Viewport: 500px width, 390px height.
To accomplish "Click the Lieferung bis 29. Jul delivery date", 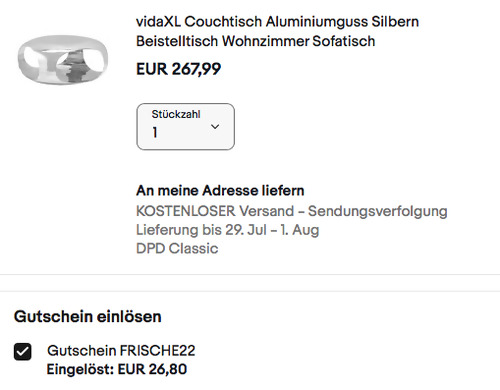I will click(x=201, y=230).
